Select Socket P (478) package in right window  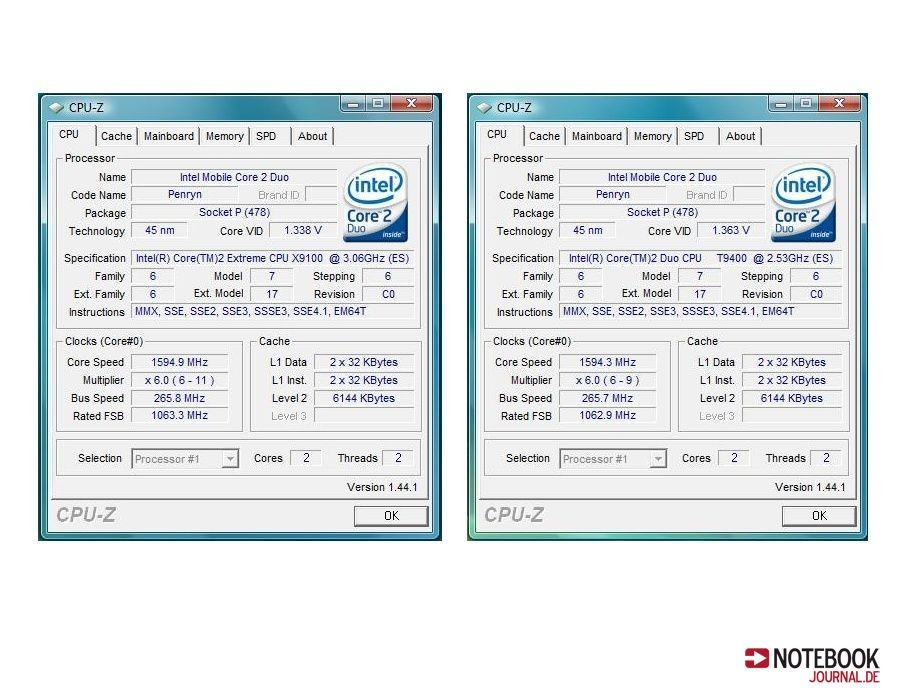coord(662,212)
